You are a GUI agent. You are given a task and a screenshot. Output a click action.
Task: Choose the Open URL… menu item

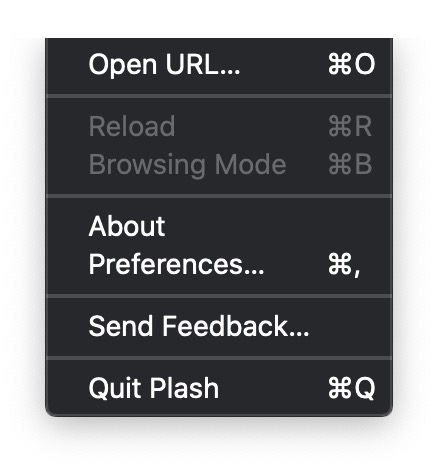point(219,64)
